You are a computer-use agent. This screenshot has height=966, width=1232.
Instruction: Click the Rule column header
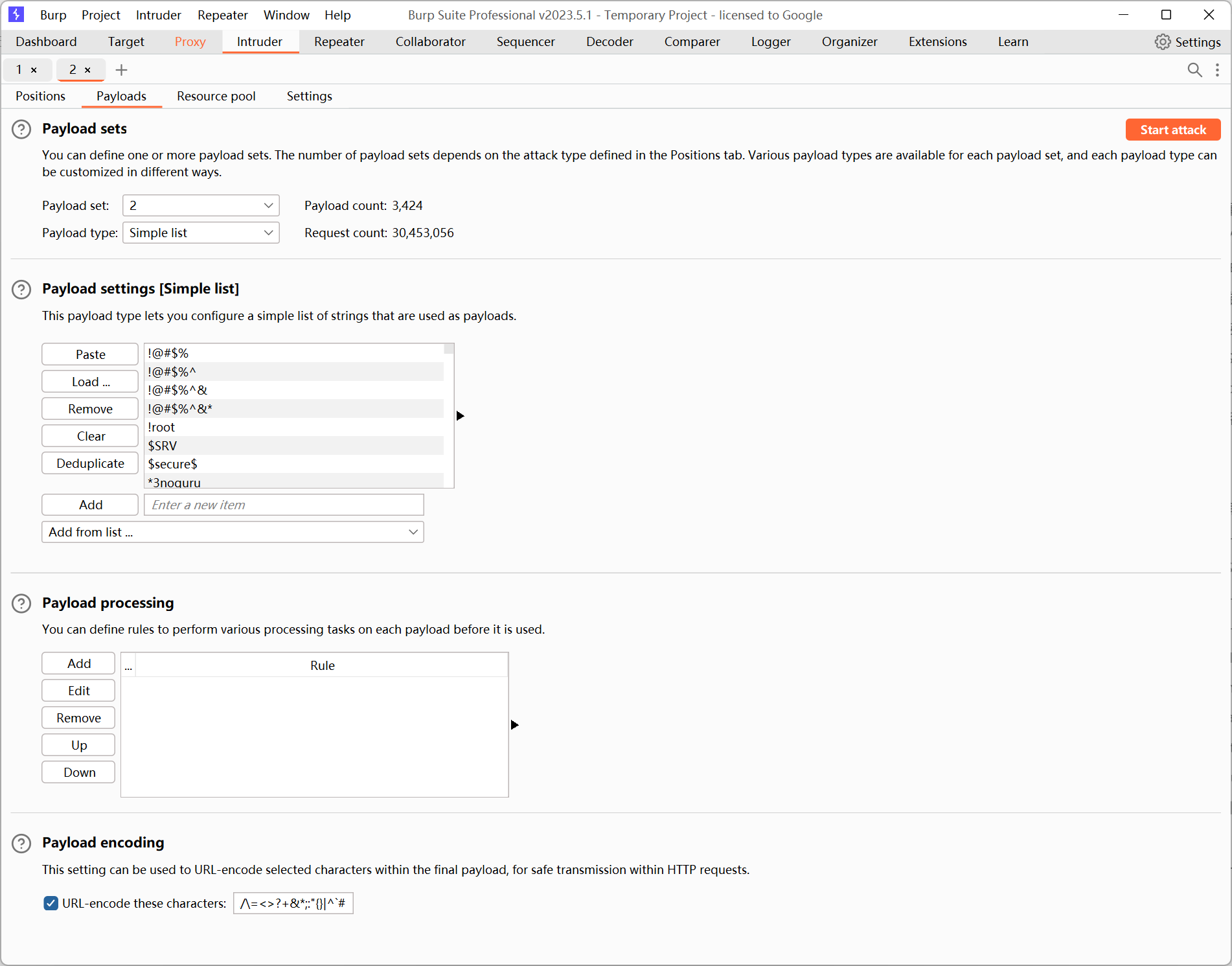pyautogui.click(x=322, y=665)
